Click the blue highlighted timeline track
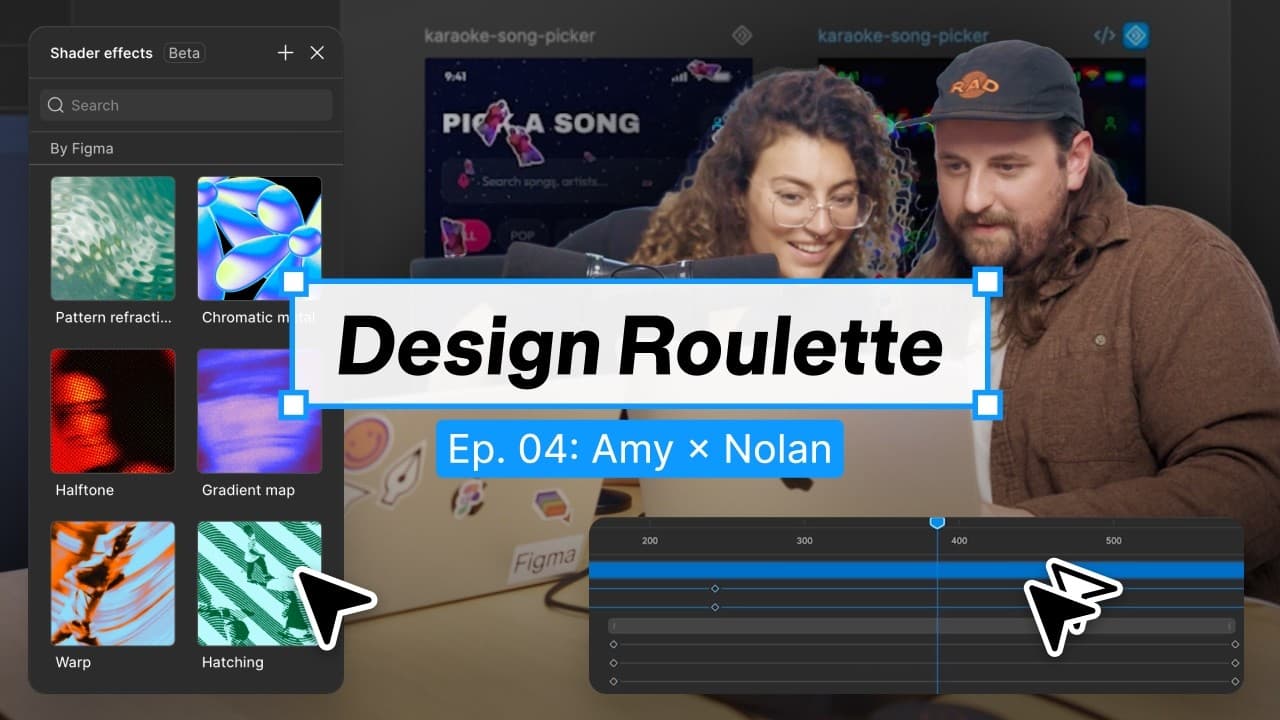The height and width of the screenshot is (720, 1280). coord(916,571)
